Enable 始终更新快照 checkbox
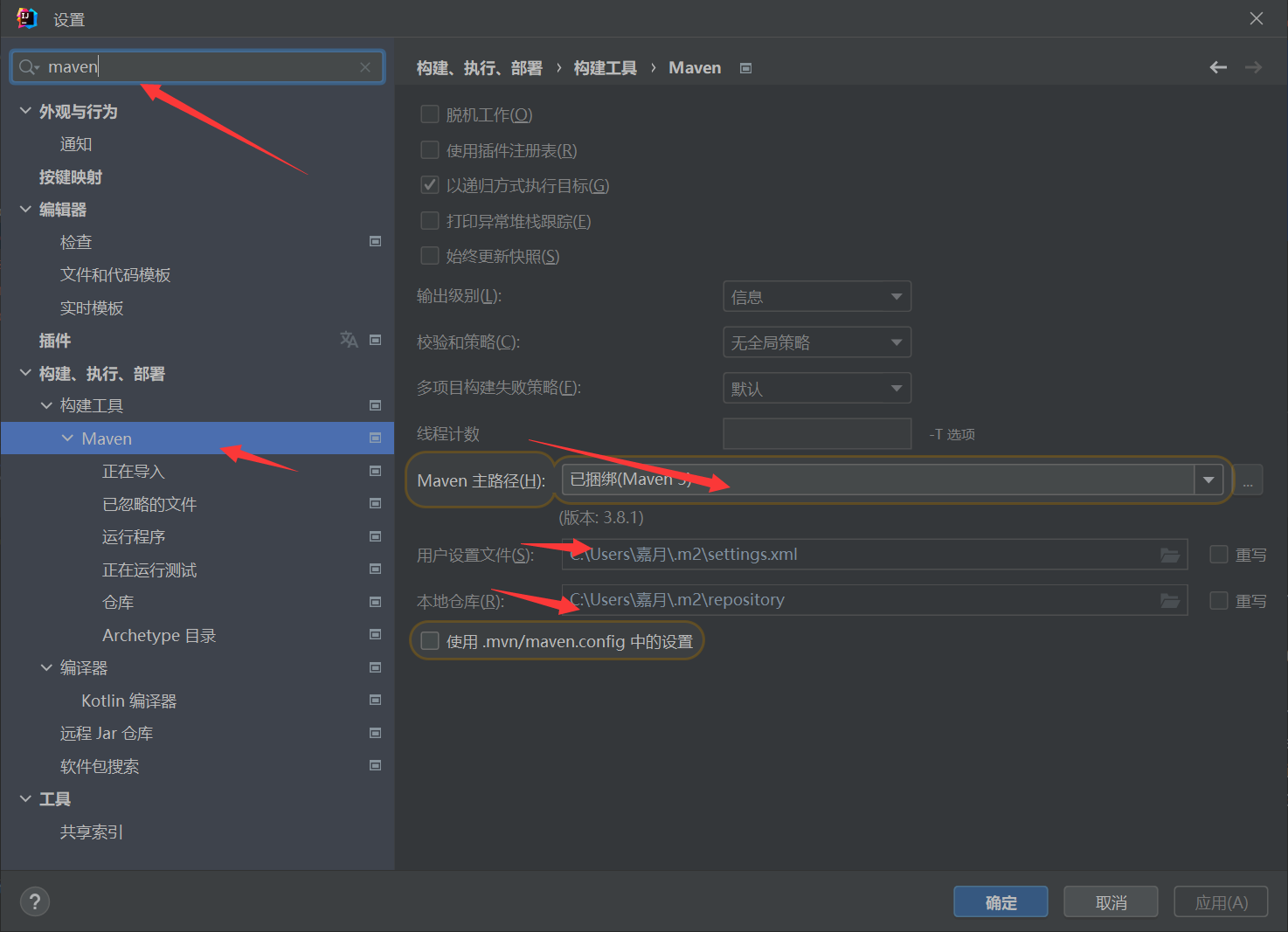Viewport: 1288px width, 932px height. [x=430, y=256]
